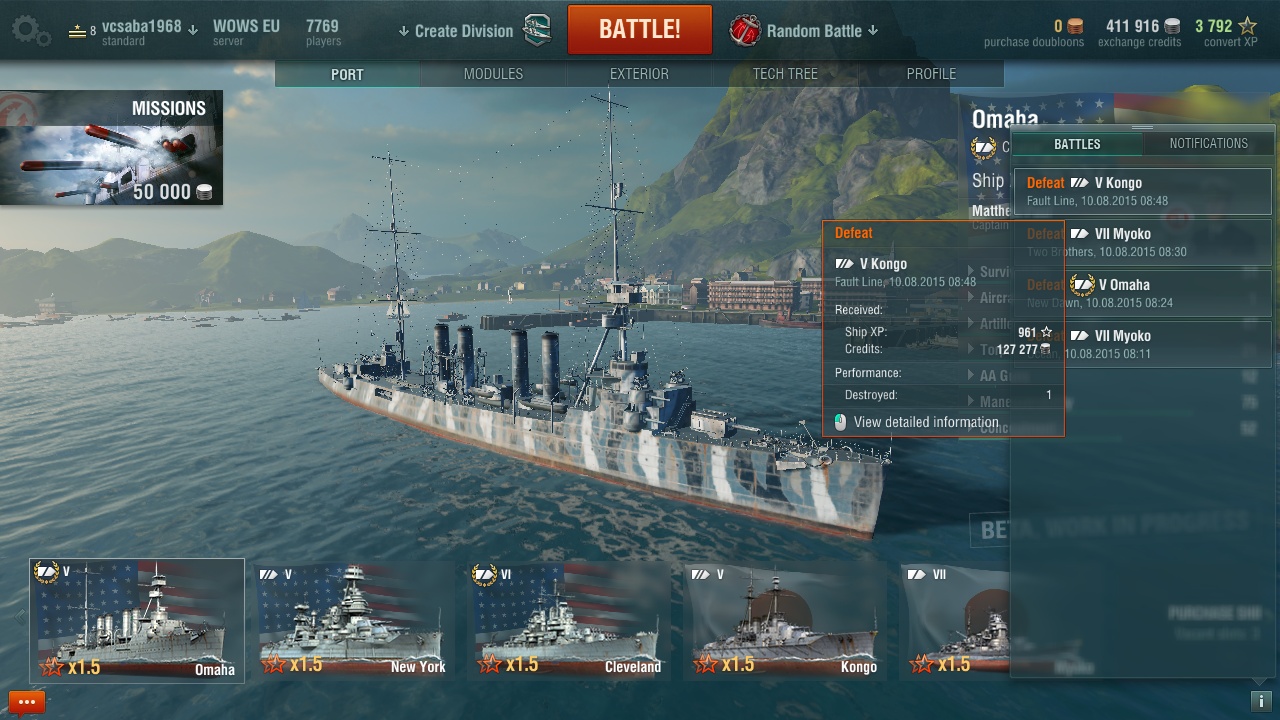Click the Random Battle red emblem icon
The width and height of the screenshot is (1280, 720).
pyautogui.click(x=745, y=30)
